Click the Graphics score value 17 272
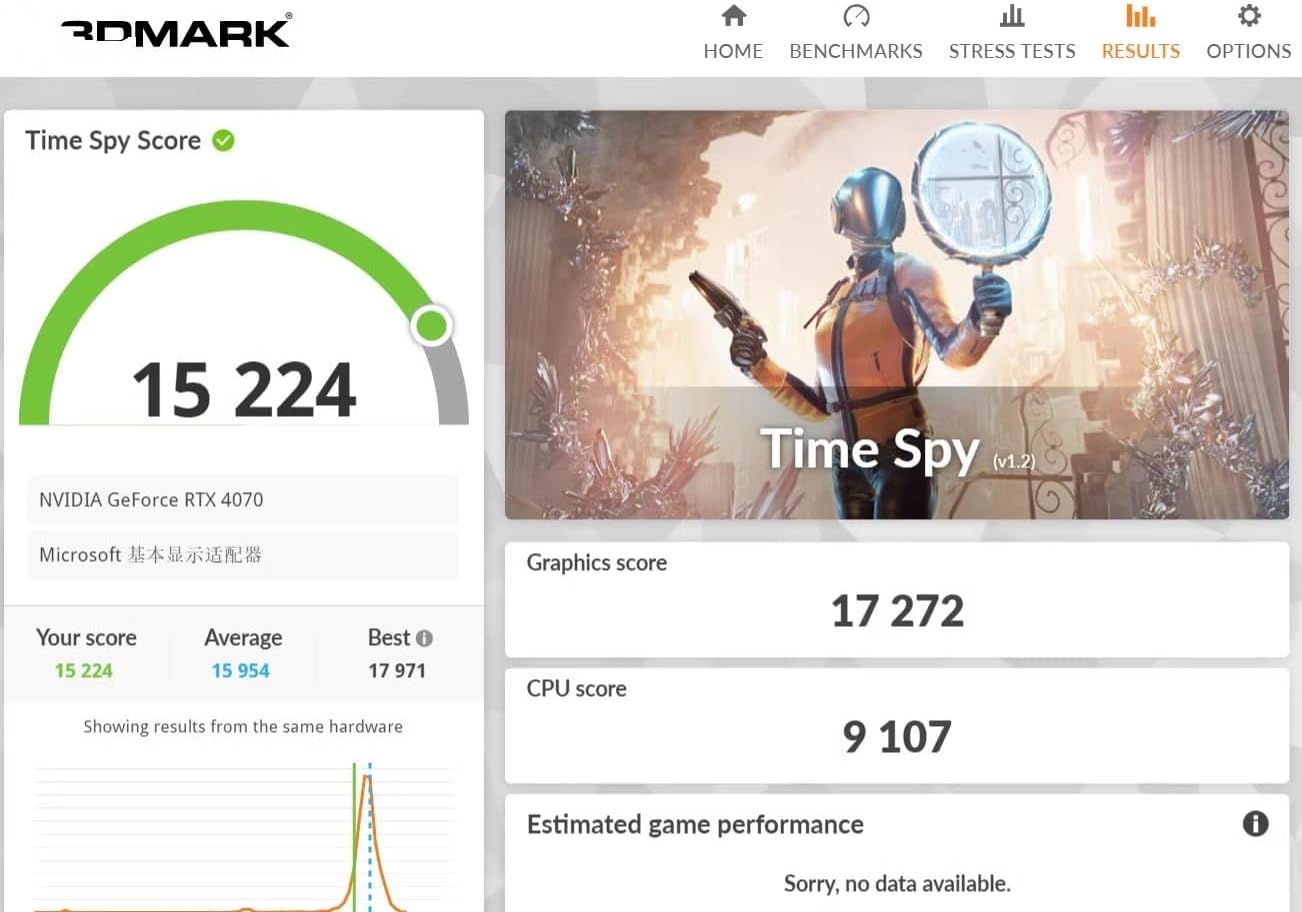The height and width of the screenshot is (912, 1302). 897,611
